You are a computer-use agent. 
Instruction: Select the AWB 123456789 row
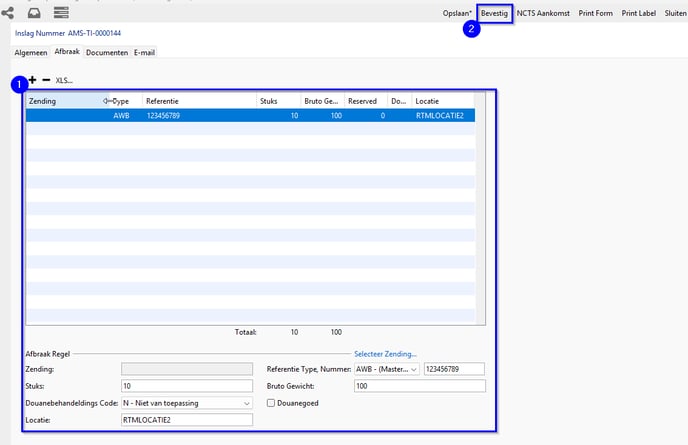click(x=250, y=115)
